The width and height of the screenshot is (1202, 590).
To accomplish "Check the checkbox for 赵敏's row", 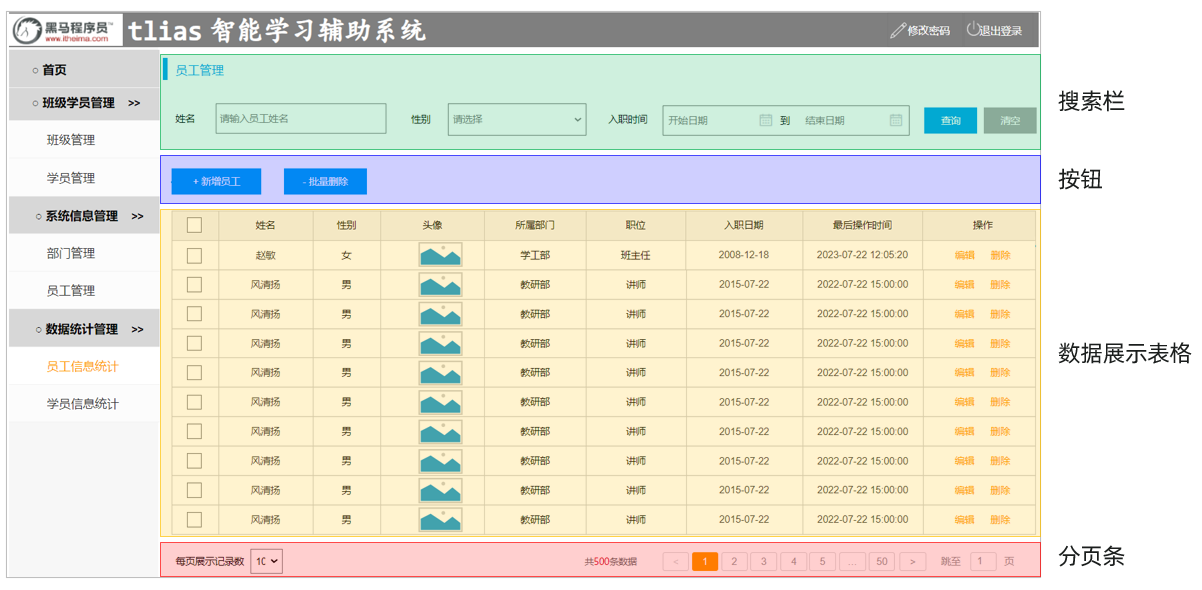I will 194,255.
